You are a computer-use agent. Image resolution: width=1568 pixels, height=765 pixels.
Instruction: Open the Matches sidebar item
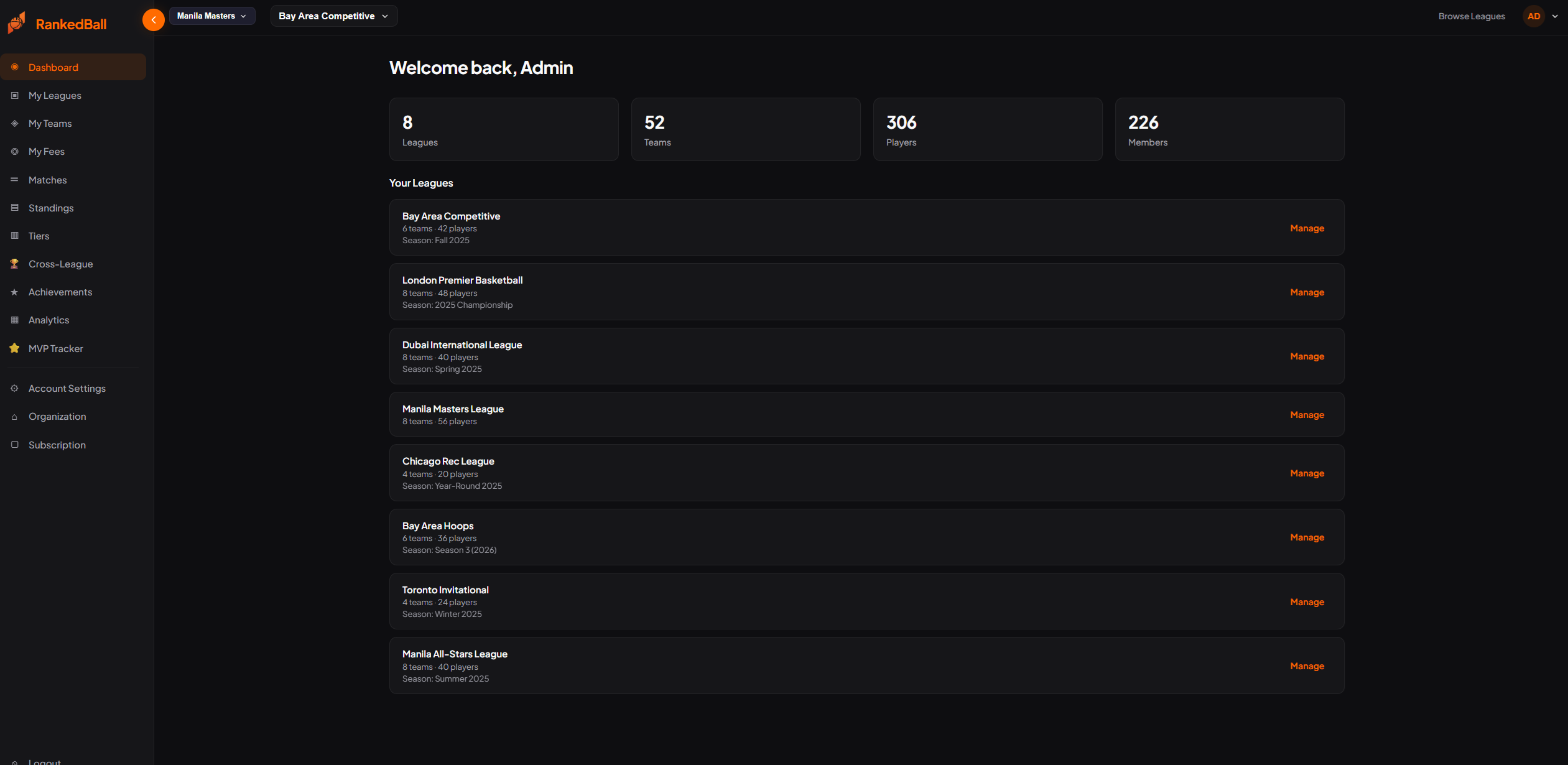47,180
